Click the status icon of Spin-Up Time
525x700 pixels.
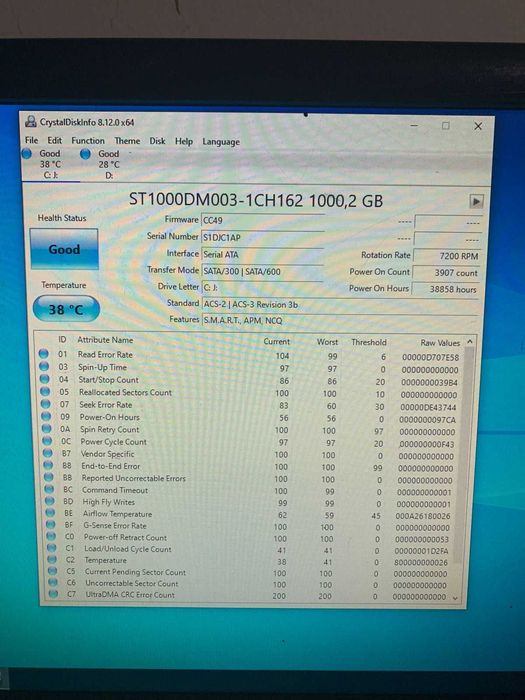pyautogui.click(x=44, y=366)
